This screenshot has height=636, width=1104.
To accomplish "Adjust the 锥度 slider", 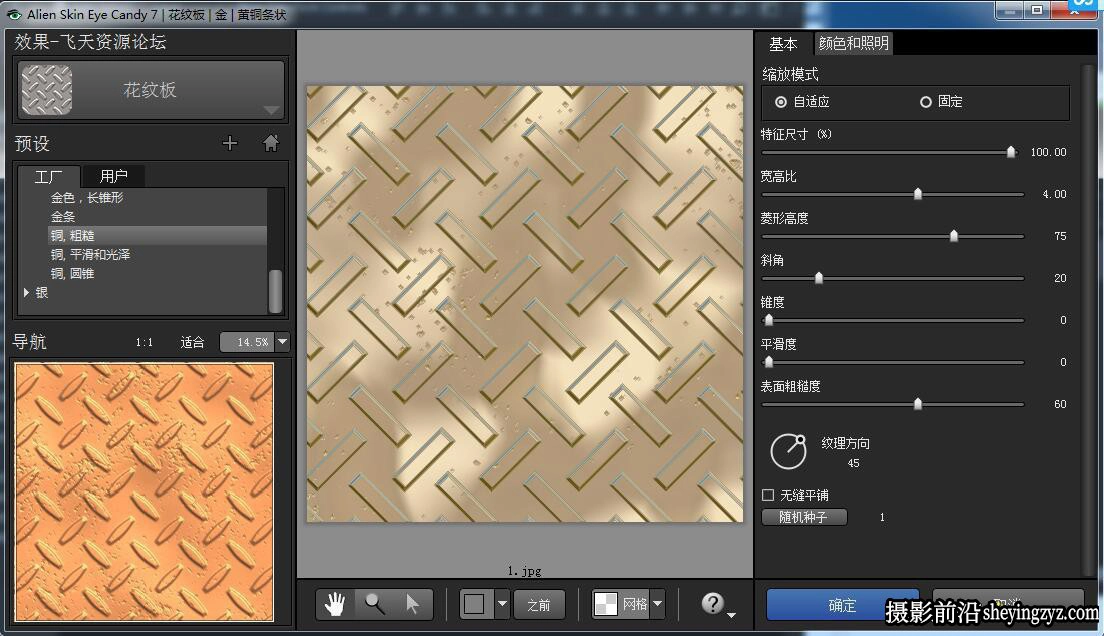I will (x=769, y=320).
